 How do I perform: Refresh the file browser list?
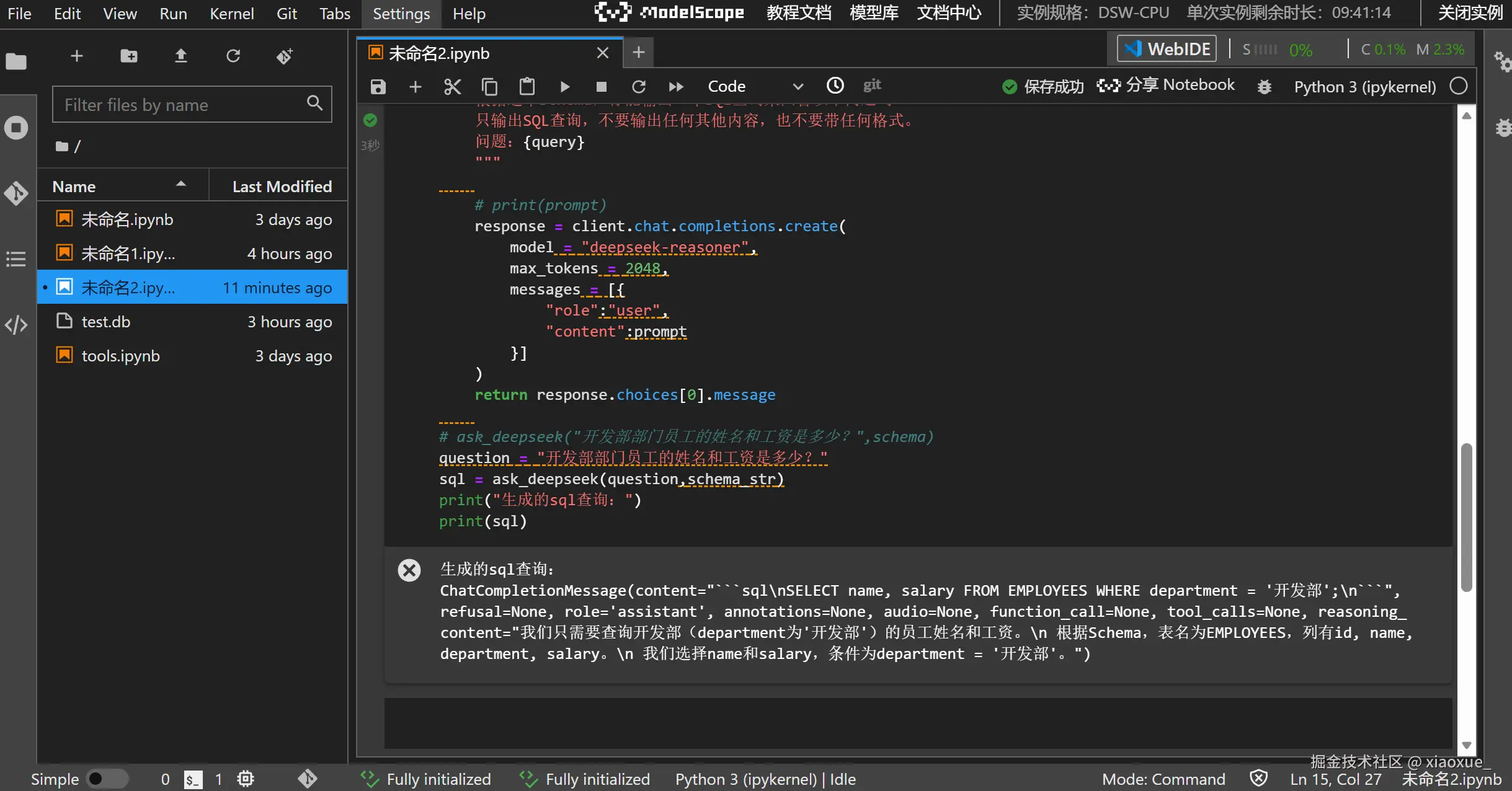tap(233, 56)
